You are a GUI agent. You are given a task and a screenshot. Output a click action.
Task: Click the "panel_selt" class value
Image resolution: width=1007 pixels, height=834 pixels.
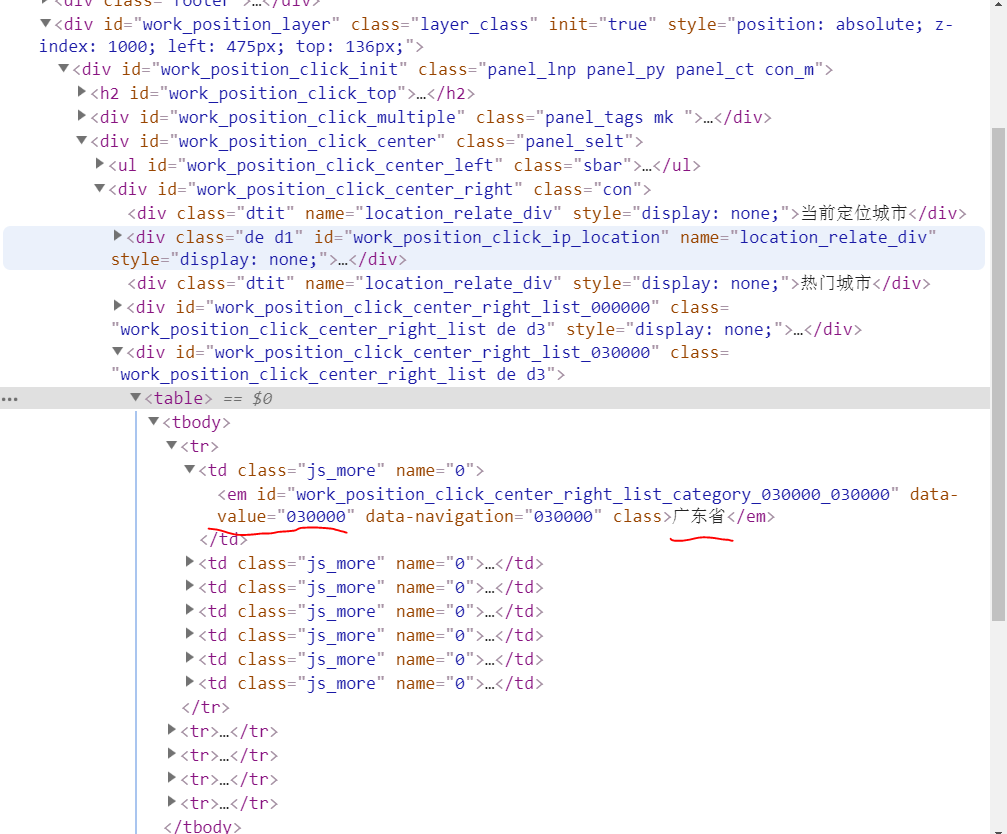point(575,141)
